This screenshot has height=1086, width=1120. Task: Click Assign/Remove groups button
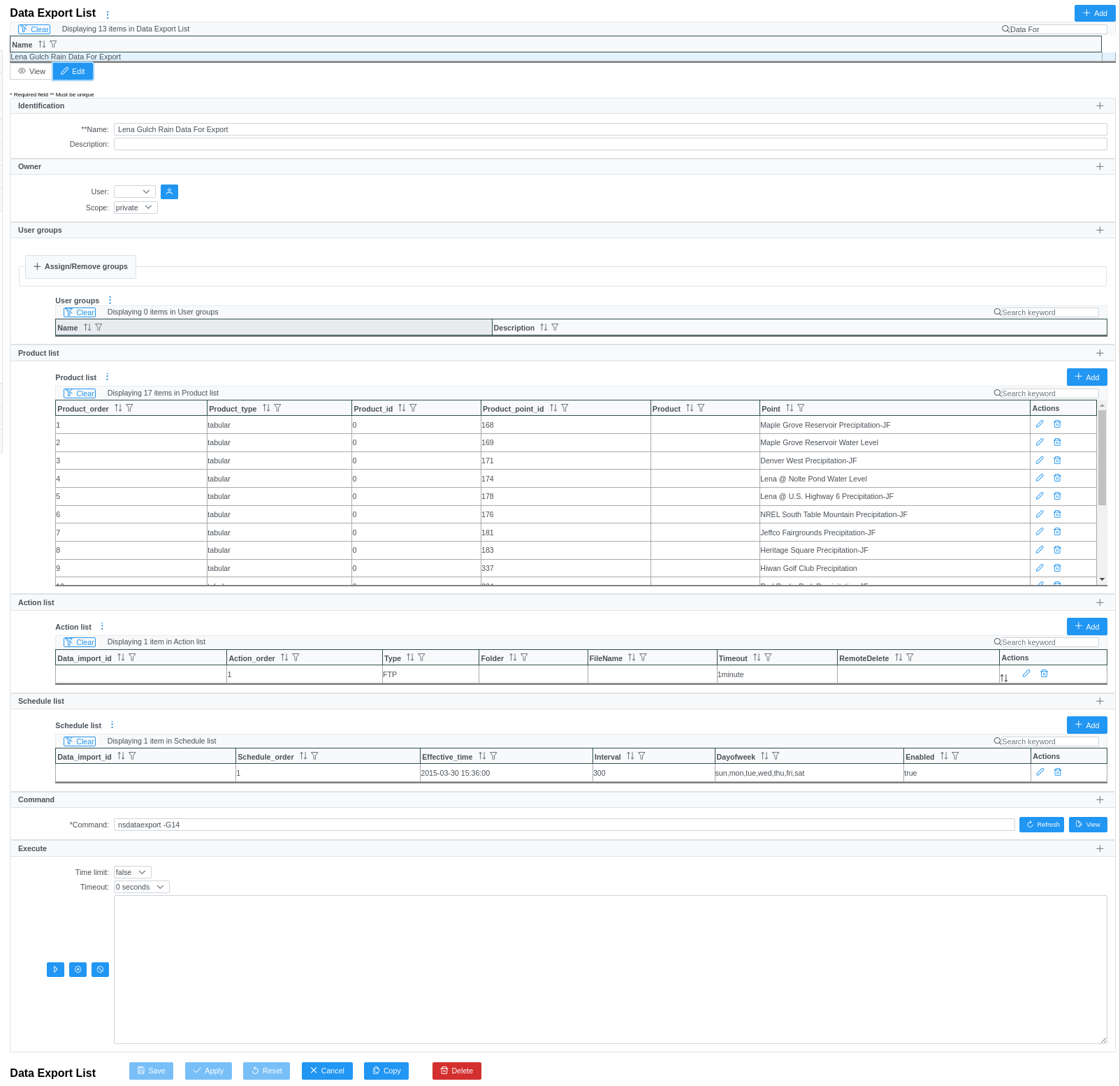tap(80, 266)
